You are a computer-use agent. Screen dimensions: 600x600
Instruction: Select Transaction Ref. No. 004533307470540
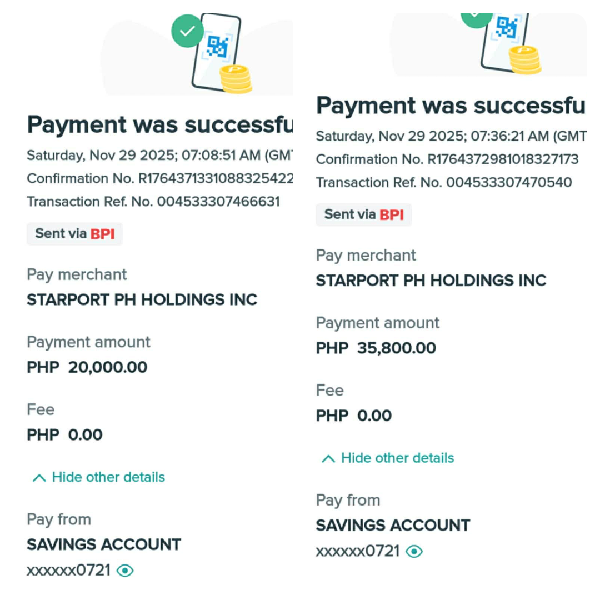pyautogui.click(x=444, y=183)
